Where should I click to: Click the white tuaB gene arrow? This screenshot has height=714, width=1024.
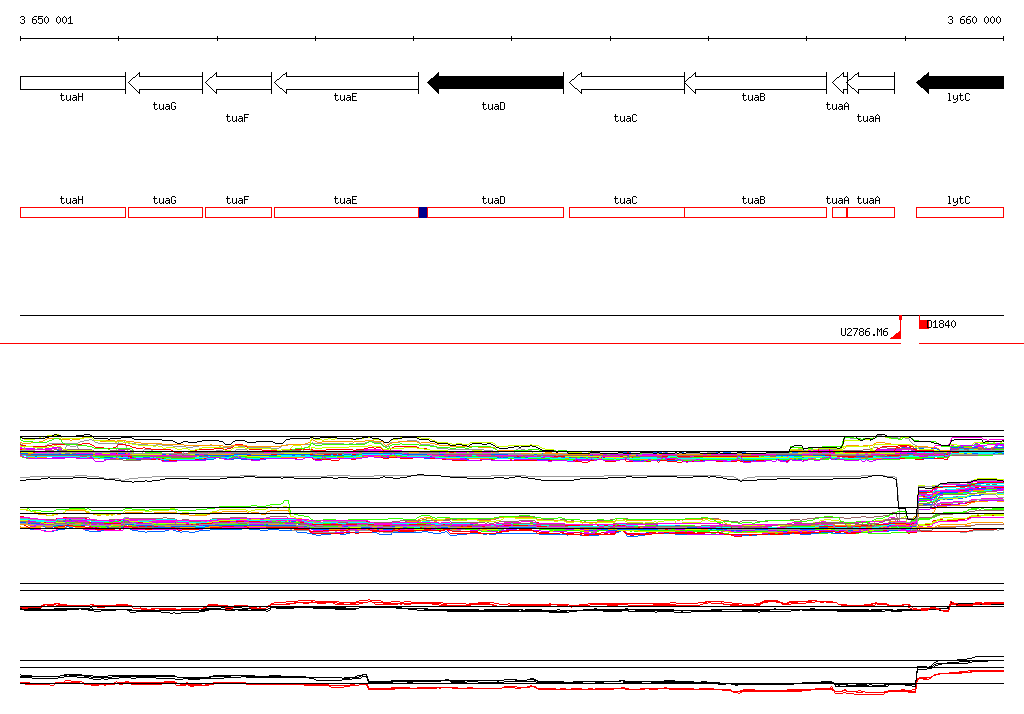pyautogui.click(x=755, y=83)
